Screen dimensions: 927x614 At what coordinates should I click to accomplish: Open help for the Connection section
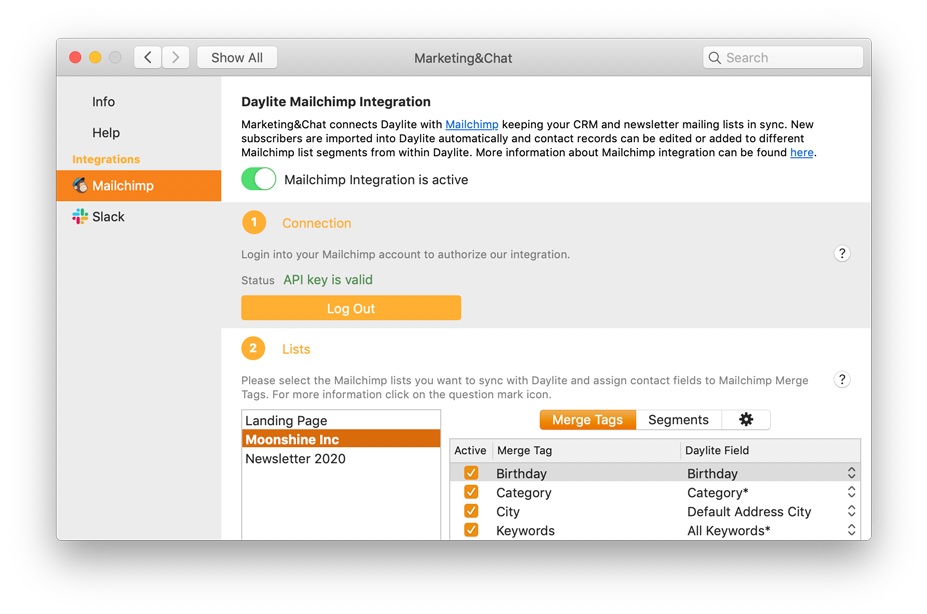(x=842, y=254)
